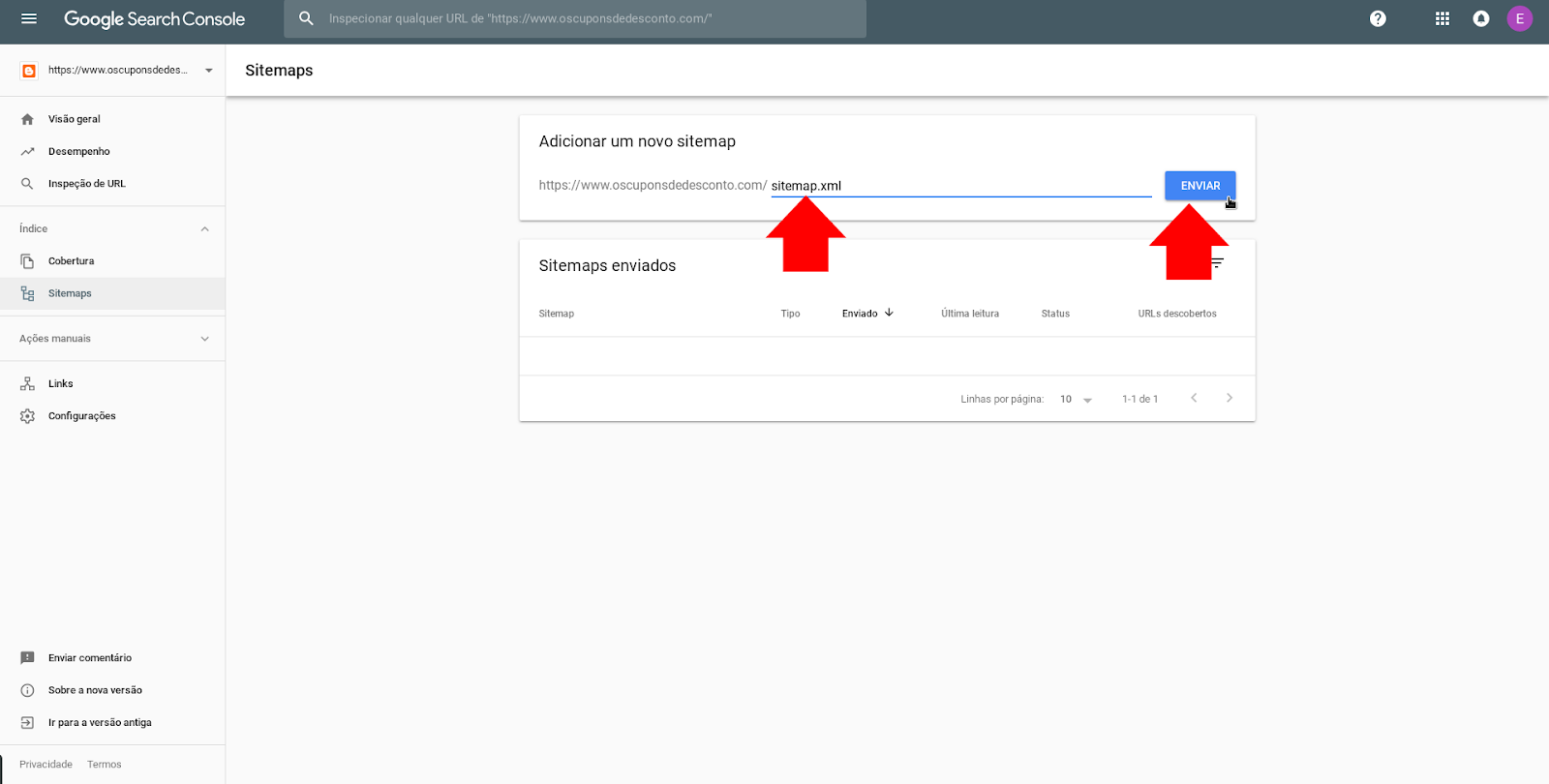The width and height of the screenshot is (1549, 784).
Task: Open the Privacidade link
Action: click(46, 765)
